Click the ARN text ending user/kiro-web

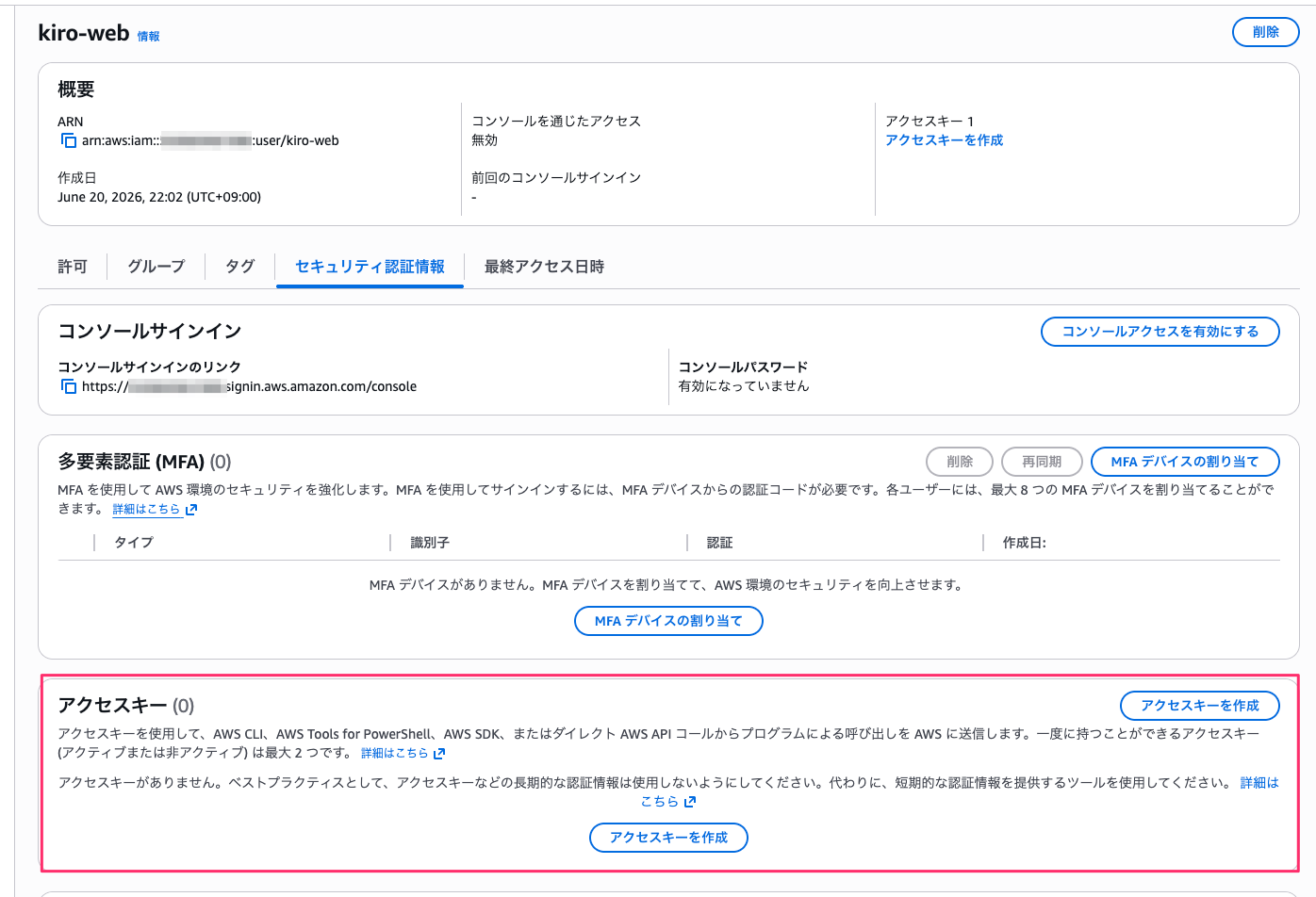click(x=210, y=140)
